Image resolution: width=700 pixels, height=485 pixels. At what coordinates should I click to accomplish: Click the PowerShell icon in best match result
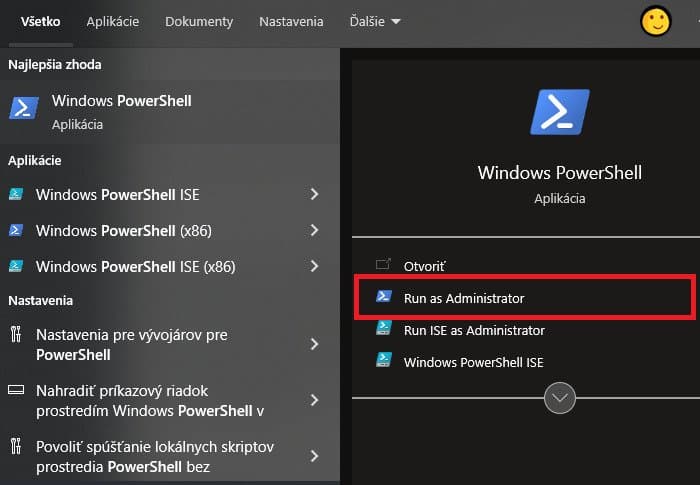[x=24, y=108]
